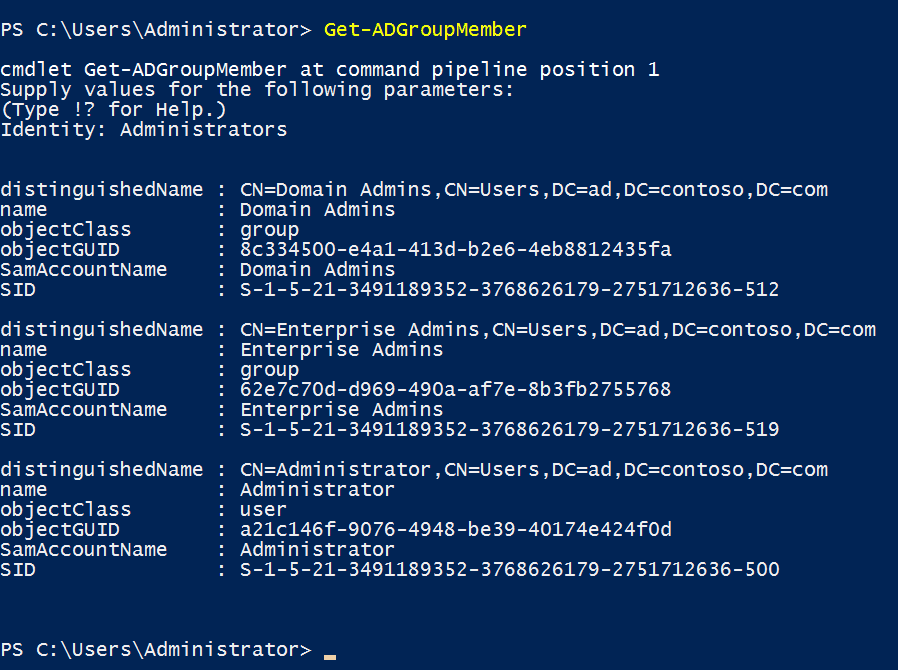
Task: Click the SamAccountName value Administrator
Action: point(317,550)
